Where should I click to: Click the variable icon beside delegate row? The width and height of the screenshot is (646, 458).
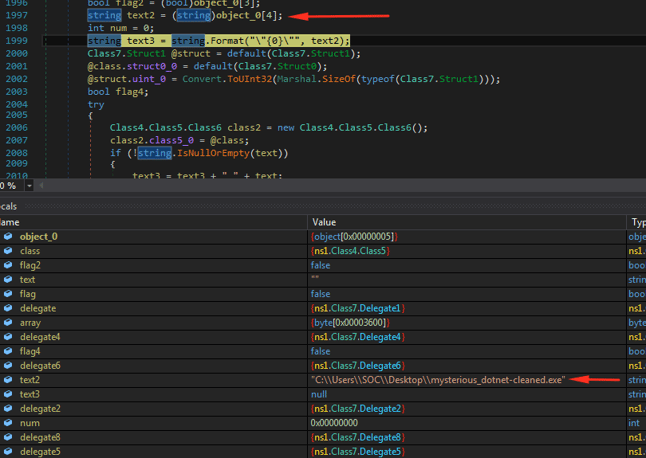tap(8, 308)
